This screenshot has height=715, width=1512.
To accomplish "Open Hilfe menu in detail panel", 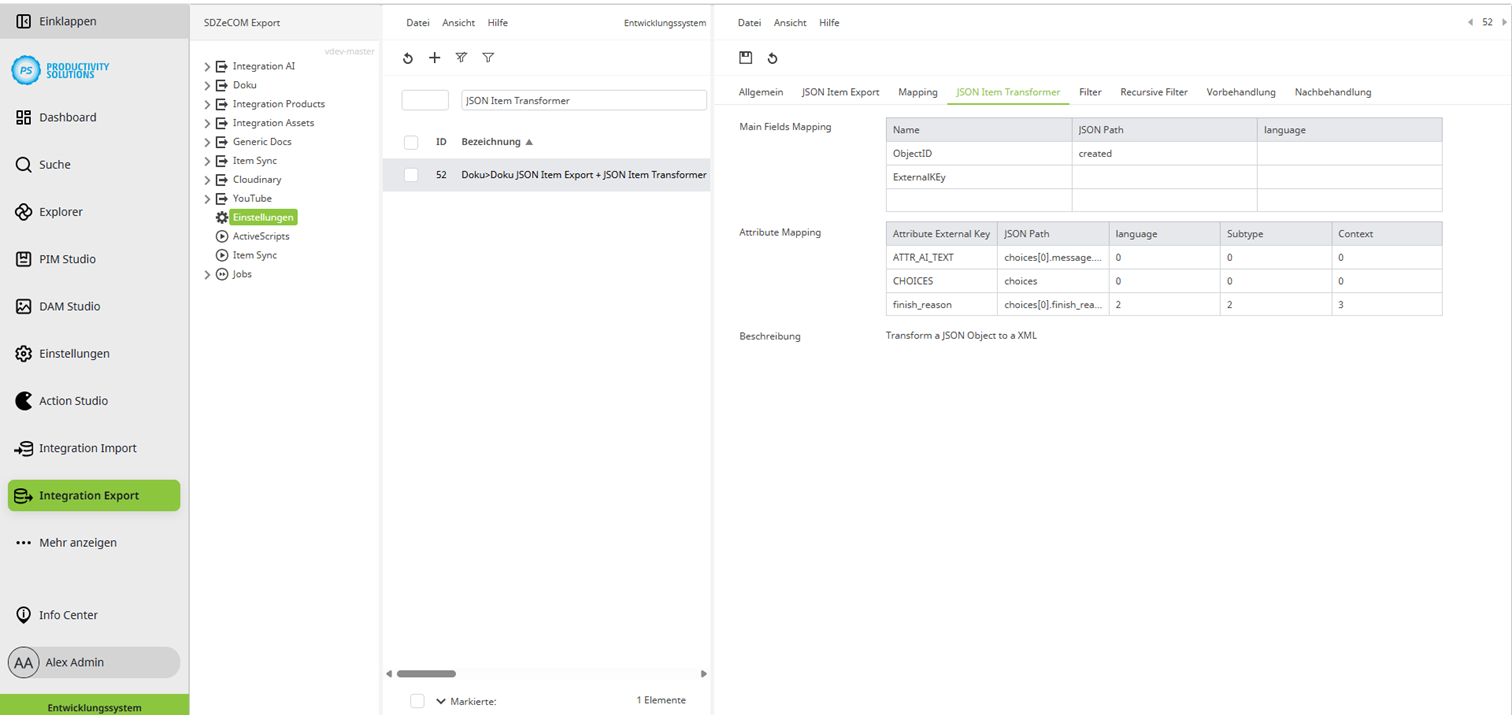I will [x=829, y=23].
